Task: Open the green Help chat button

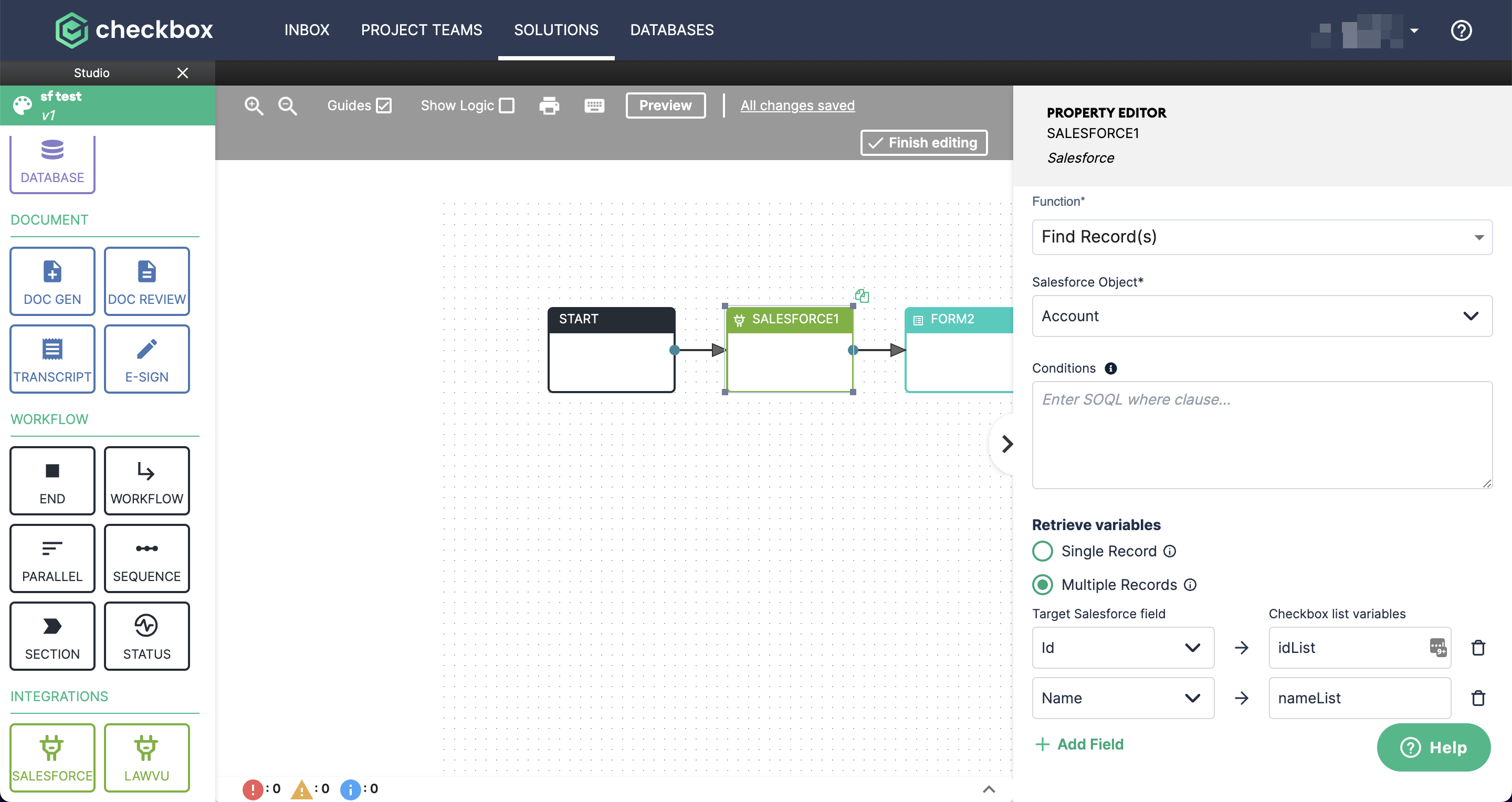Action: click(x=1433, y=747)
